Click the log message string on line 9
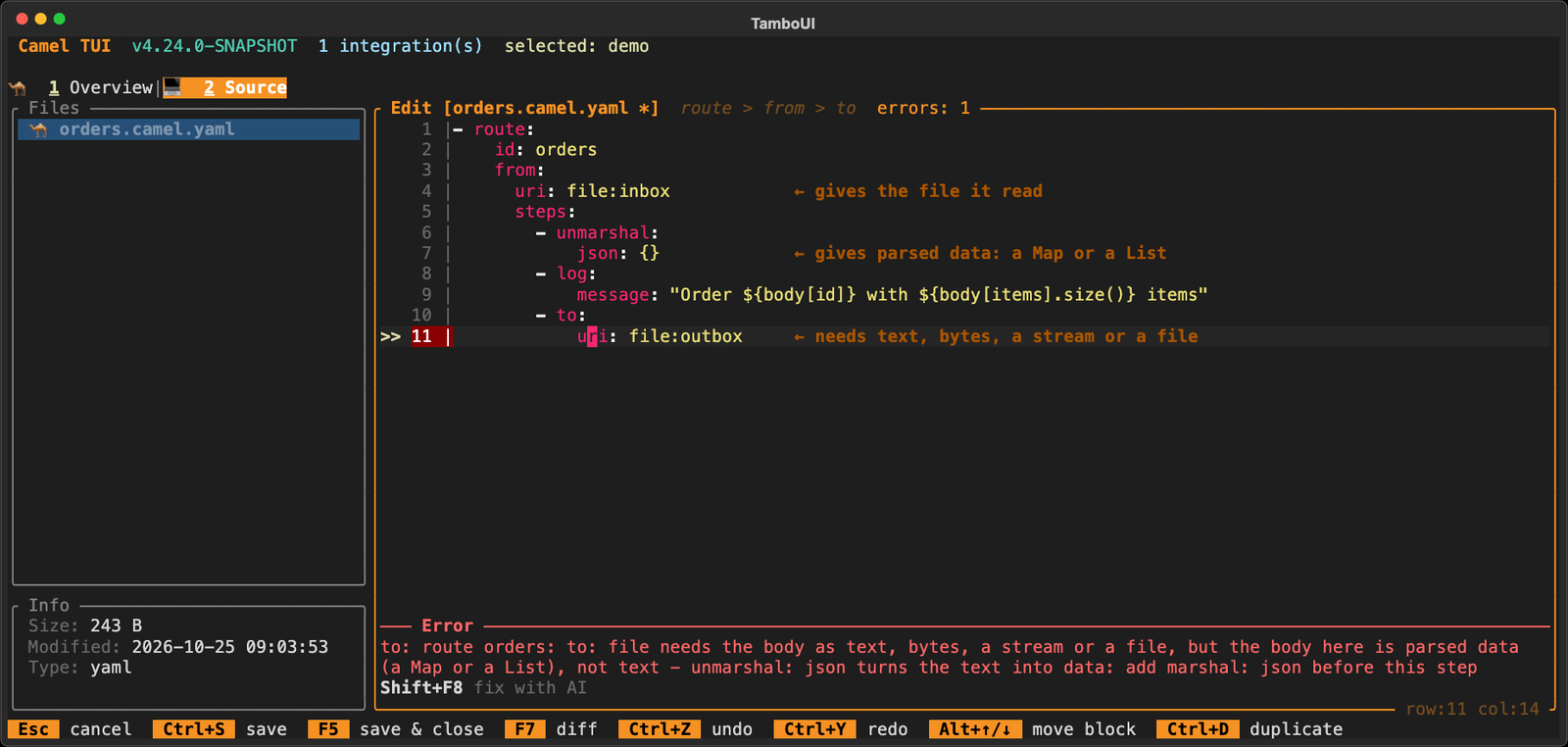This screenshot has width=1568, height=747. (x=939, y=295)
